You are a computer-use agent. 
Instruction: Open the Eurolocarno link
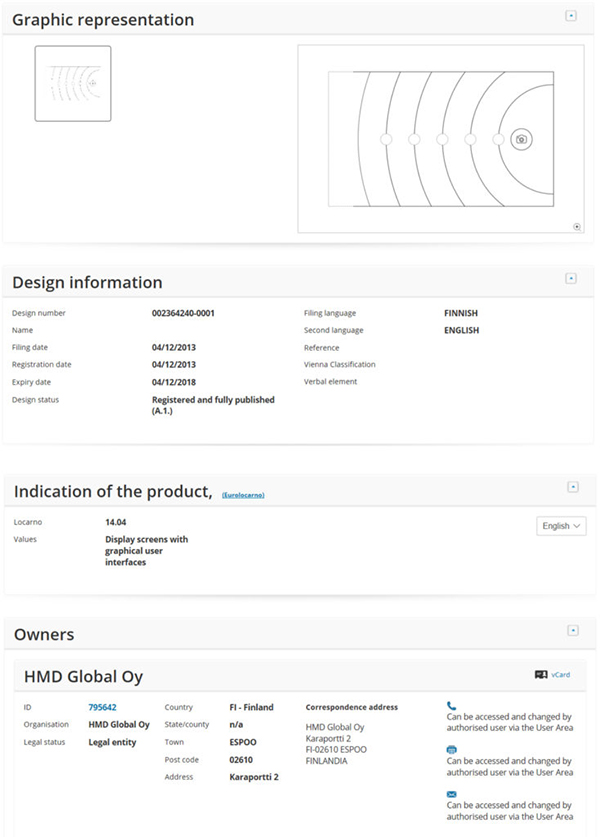coord(243,495)
